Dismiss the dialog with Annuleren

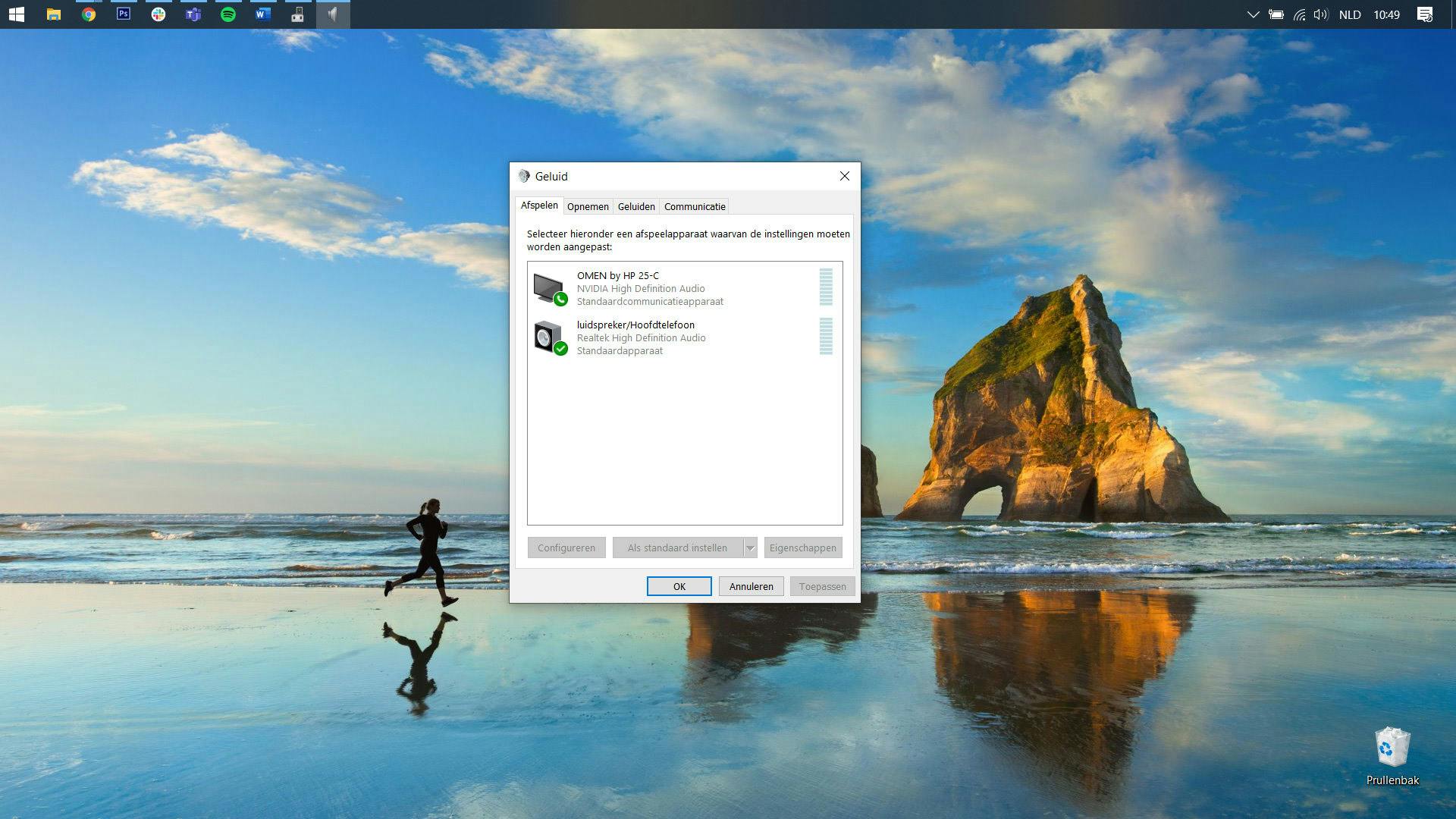click(x=751, y=586)
